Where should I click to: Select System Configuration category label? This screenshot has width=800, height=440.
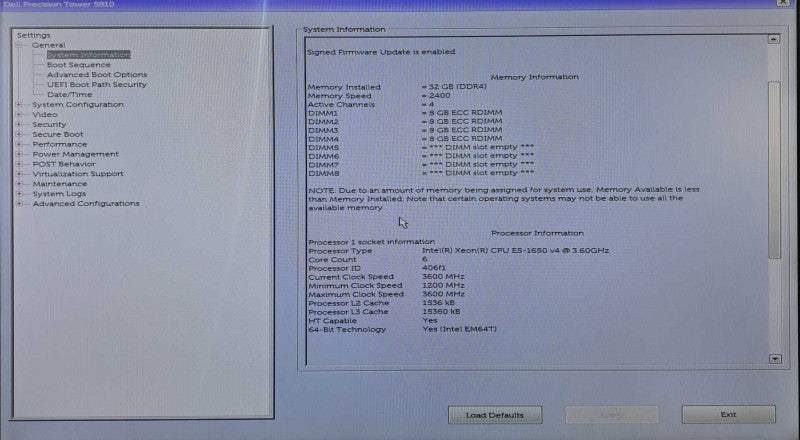pyautogui.click(x=78, y=104)
